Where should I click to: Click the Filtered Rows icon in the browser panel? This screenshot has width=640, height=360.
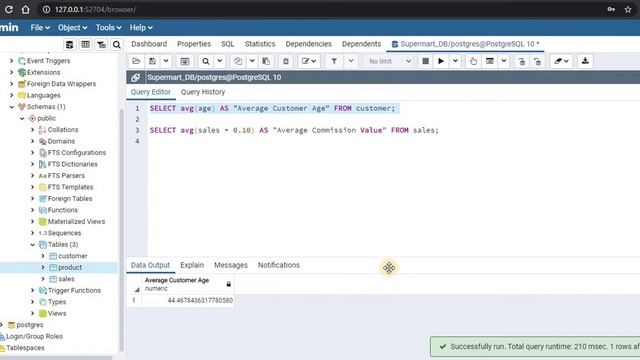101,44
